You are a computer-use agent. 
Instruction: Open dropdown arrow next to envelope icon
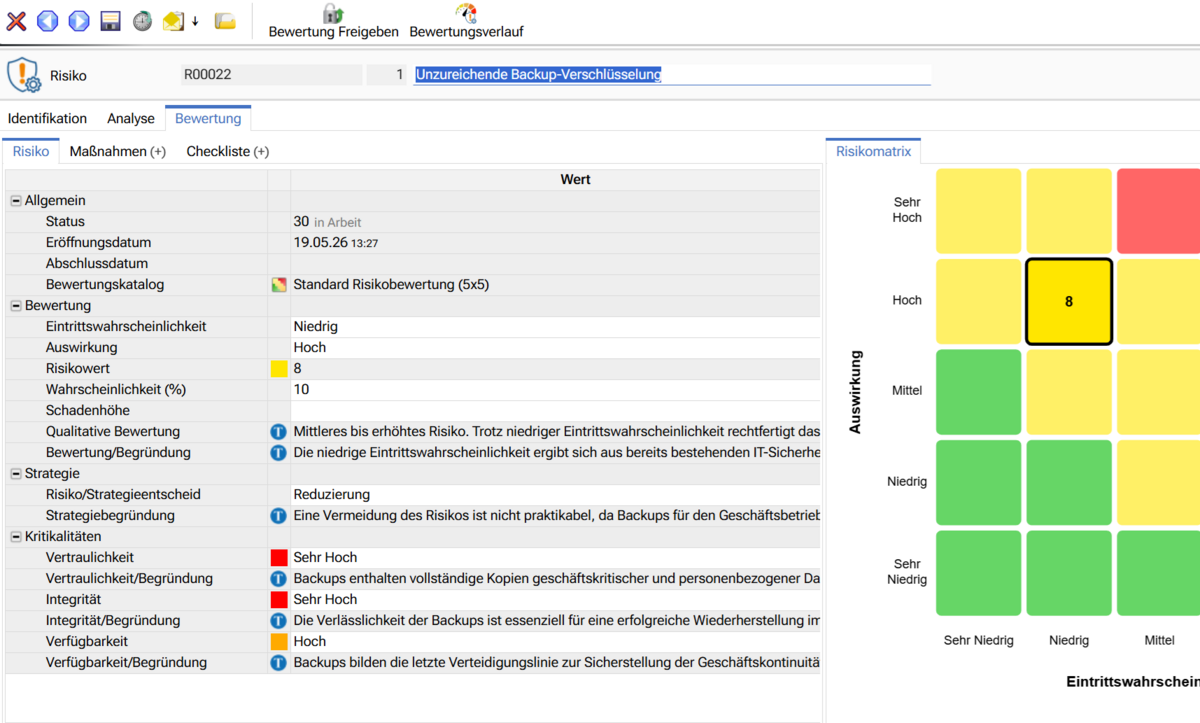[x=195, y=22]
